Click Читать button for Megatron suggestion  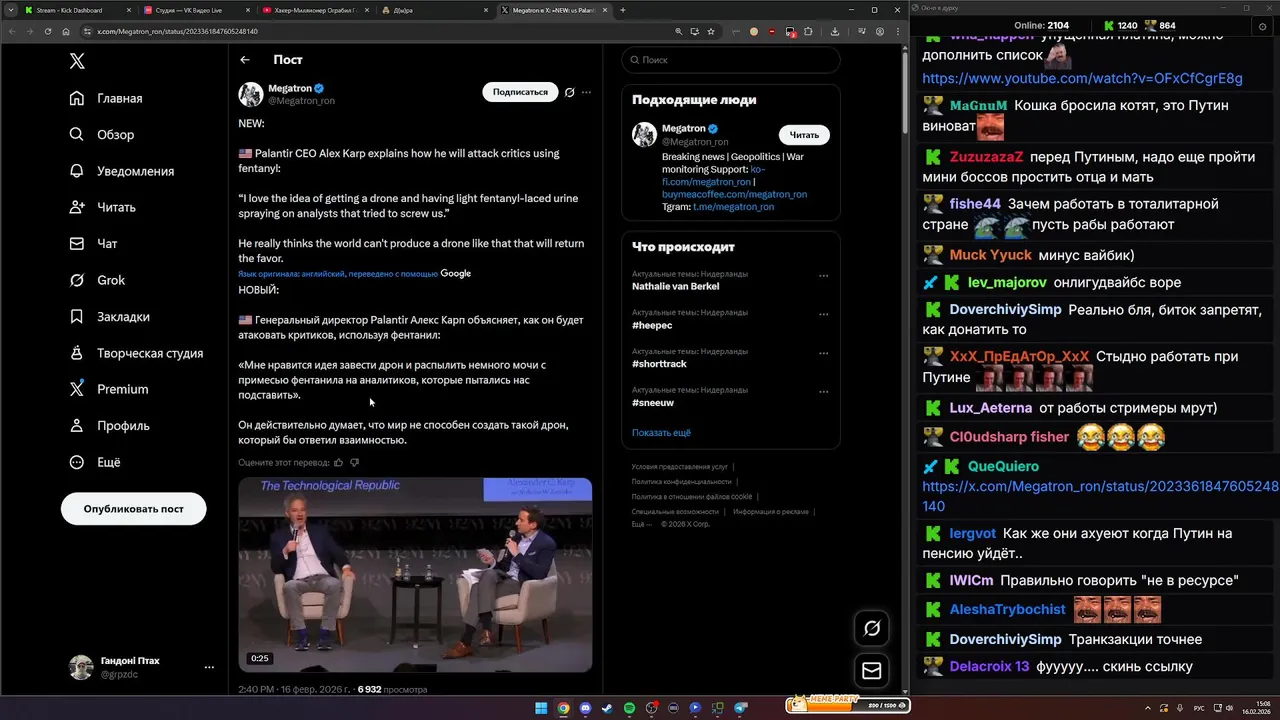click(804, 135)
